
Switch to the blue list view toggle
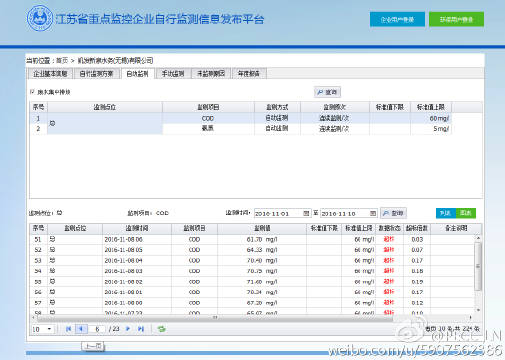(446, 213)
